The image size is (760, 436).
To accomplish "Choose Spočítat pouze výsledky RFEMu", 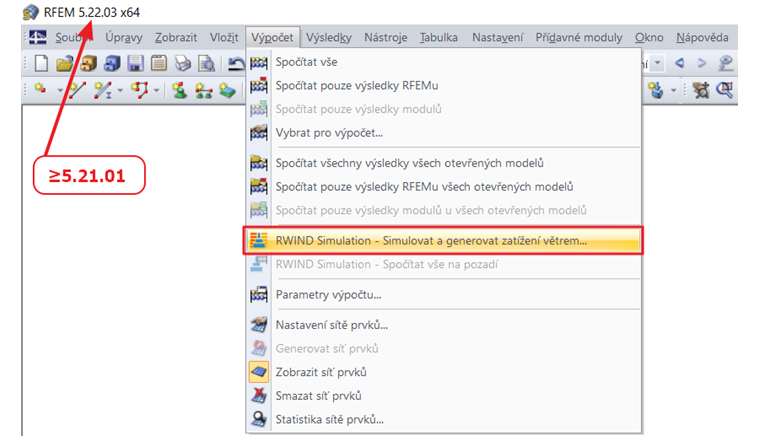I will (445, 86).
